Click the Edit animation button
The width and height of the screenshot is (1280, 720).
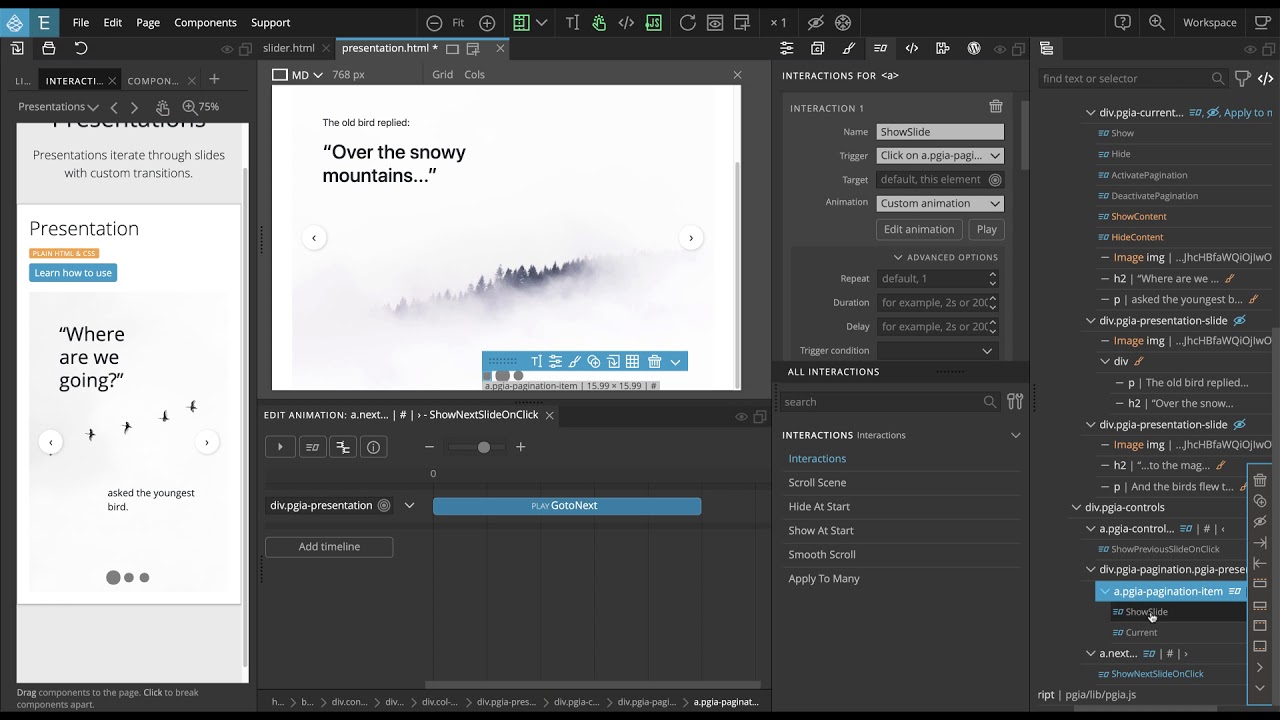(919, 229)
